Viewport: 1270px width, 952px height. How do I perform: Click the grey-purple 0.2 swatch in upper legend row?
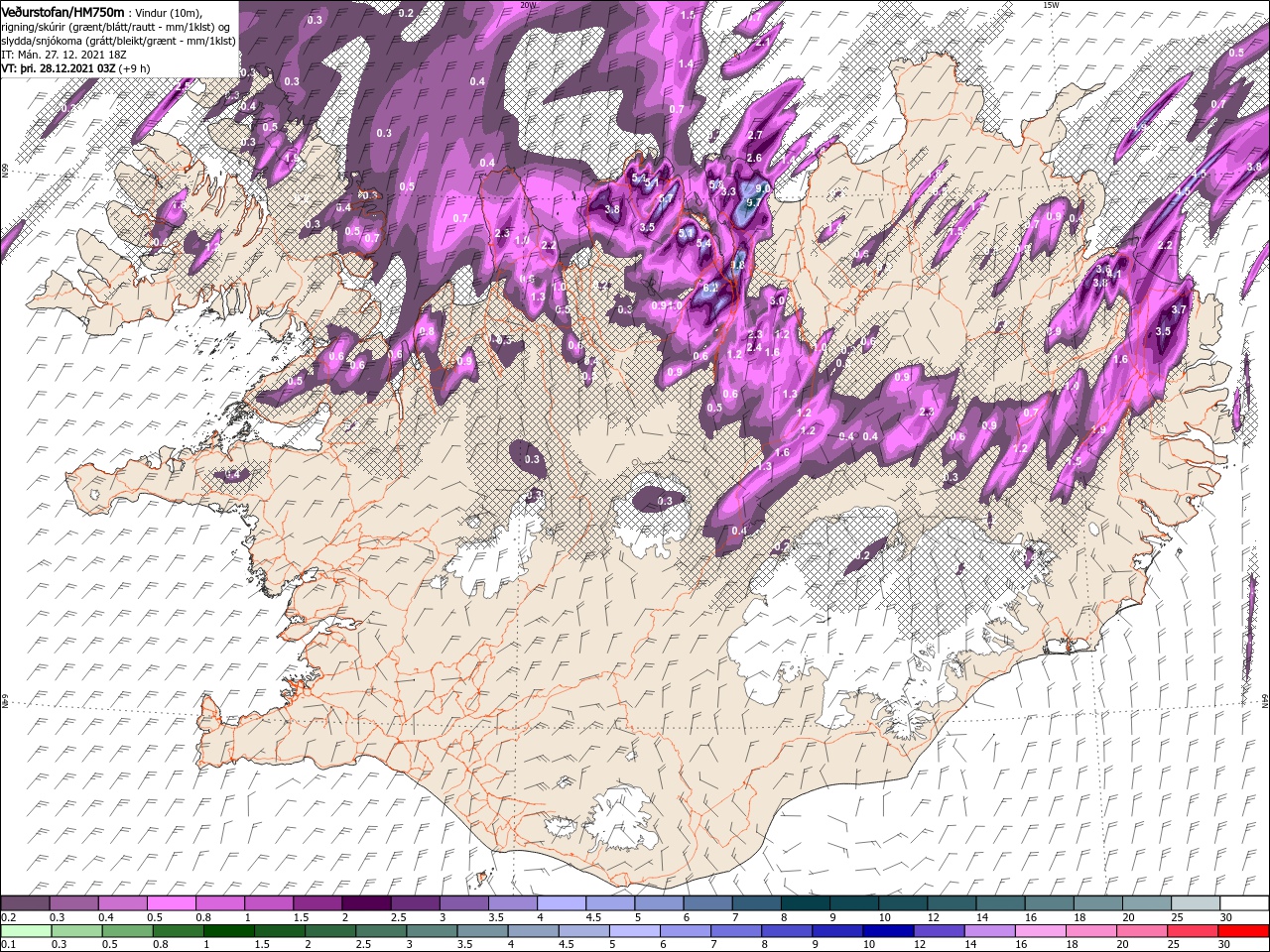tap(25, 903)
